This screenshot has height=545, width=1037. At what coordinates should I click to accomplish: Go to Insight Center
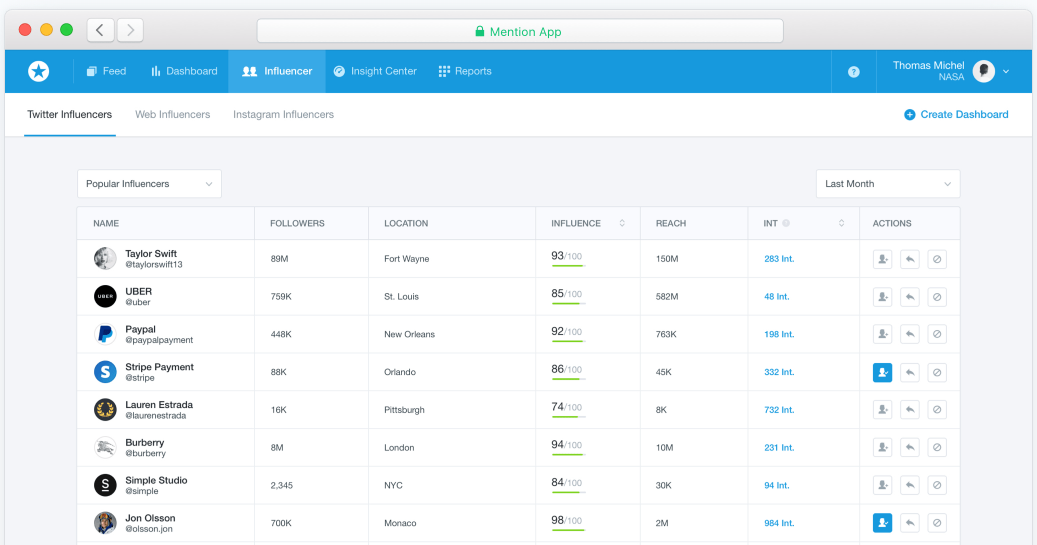[x=375, y=71]
